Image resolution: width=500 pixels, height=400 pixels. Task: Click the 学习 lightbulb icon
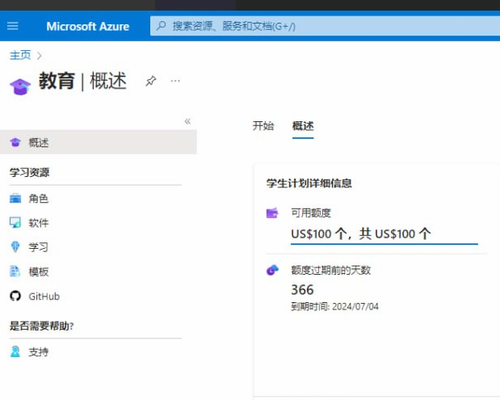pos(15,247)
